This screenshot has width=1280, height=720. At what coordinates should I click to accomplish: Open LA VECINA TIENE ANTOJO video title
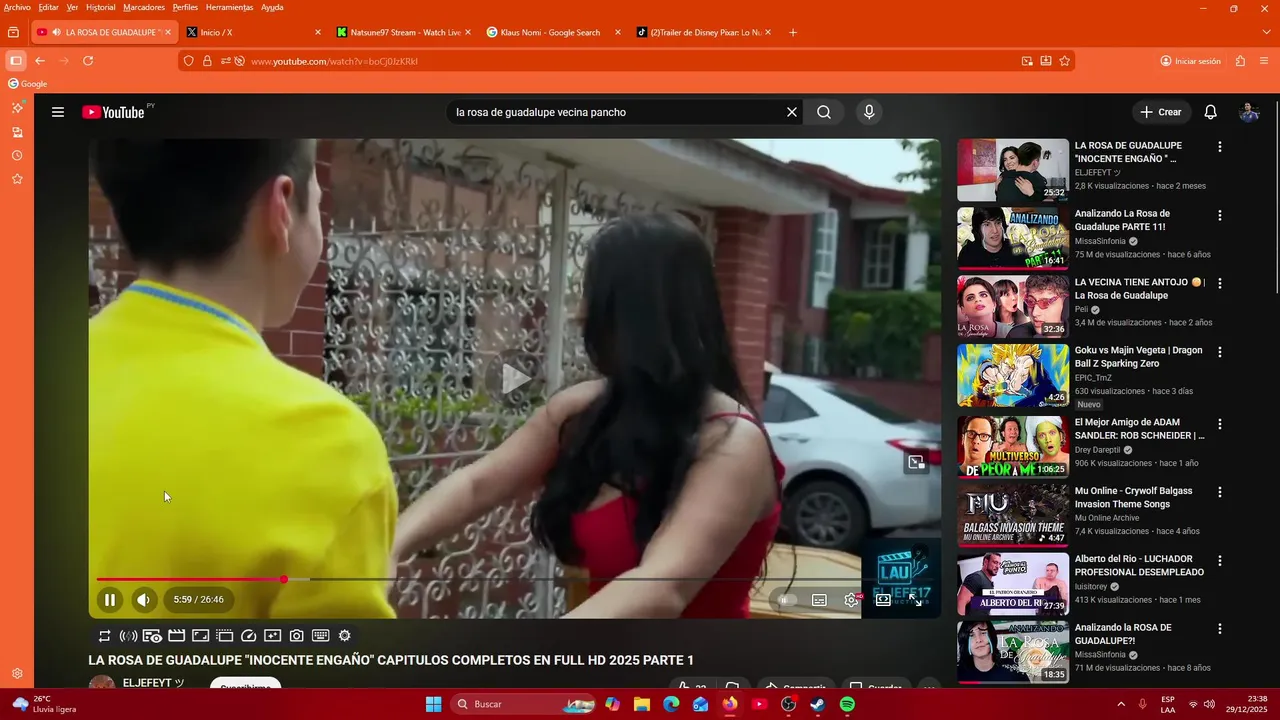[x=1139, y=289]
